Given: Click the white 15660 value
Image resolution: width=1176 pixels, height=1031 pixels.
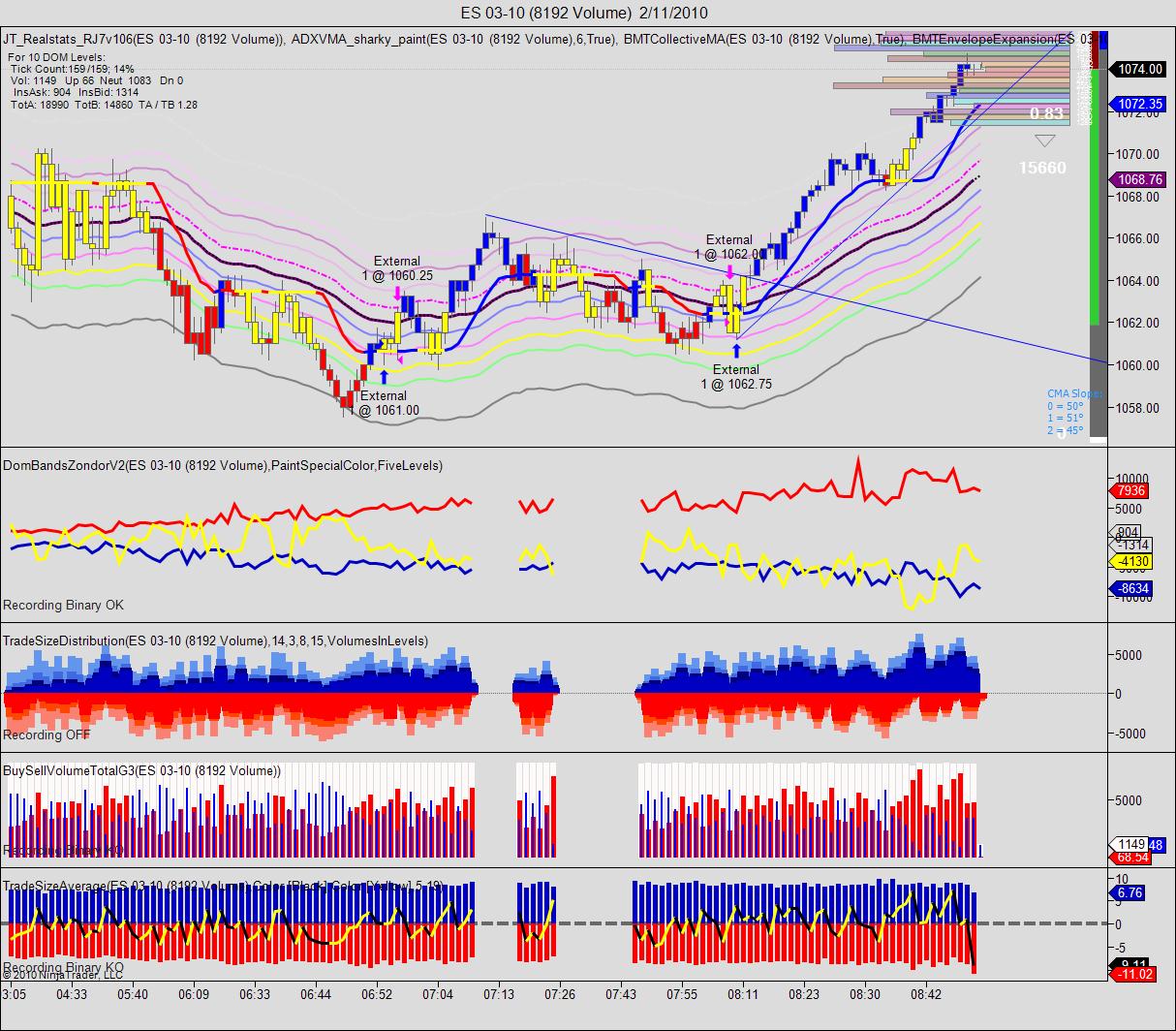Looking at the screenshot, I should pos(1042,168).
